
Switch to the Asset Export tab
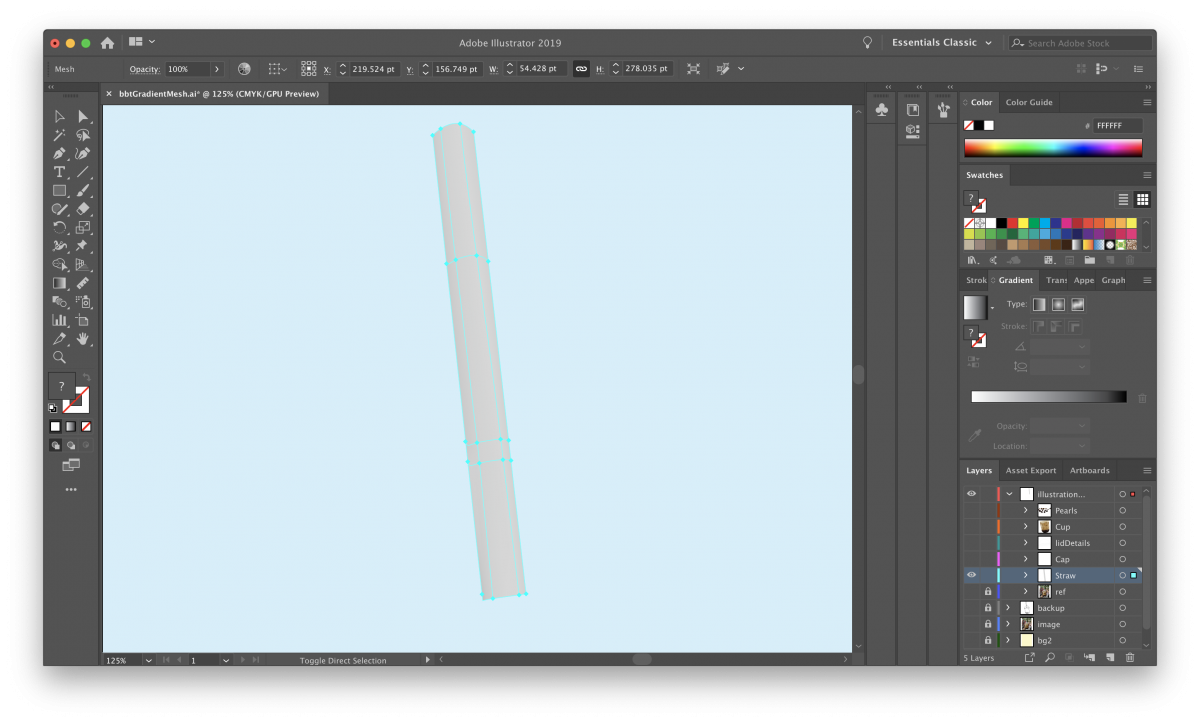click(x=1030, y=470)
